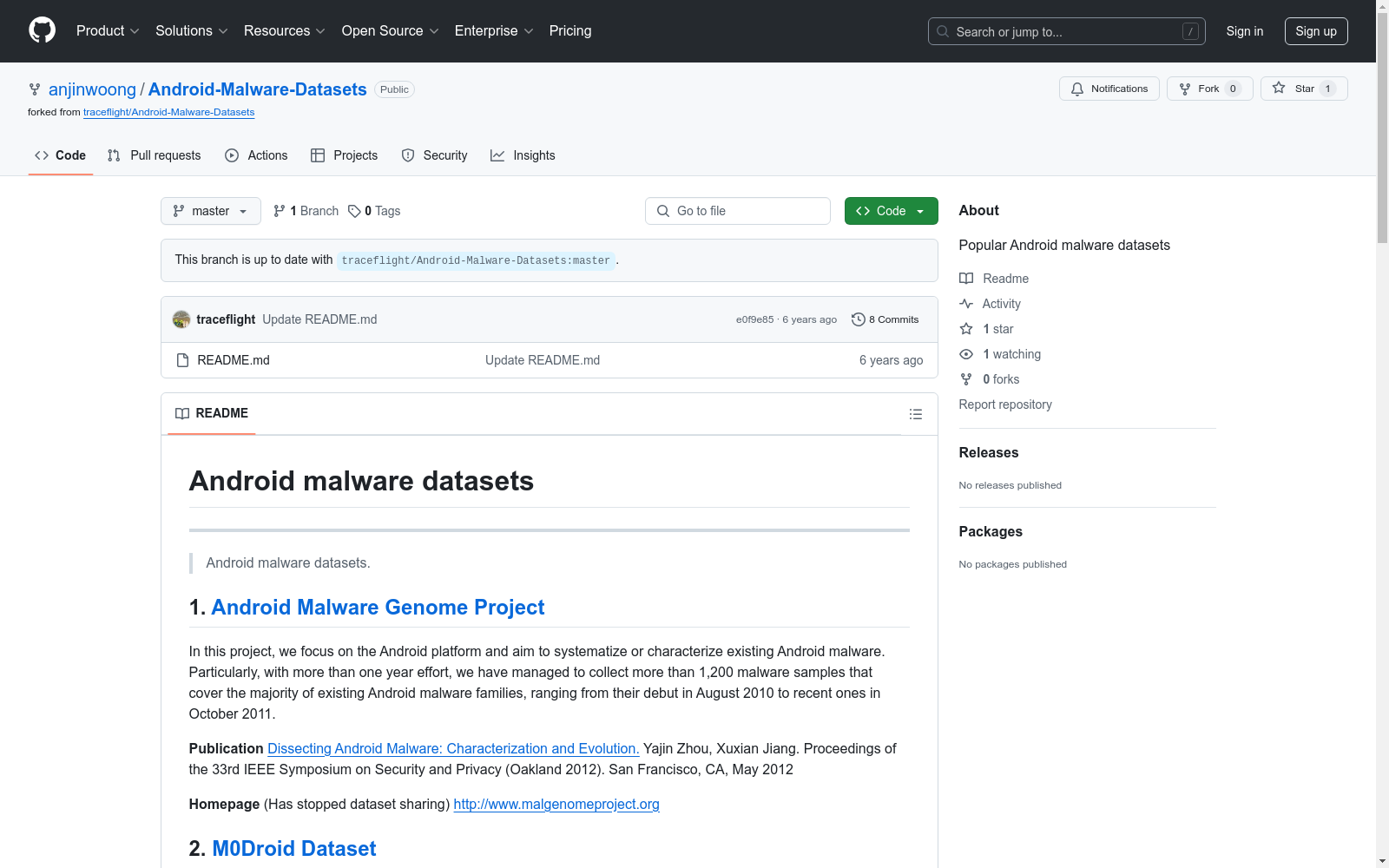Open the README.md file

pyautogui.click(x=233, y=360)
